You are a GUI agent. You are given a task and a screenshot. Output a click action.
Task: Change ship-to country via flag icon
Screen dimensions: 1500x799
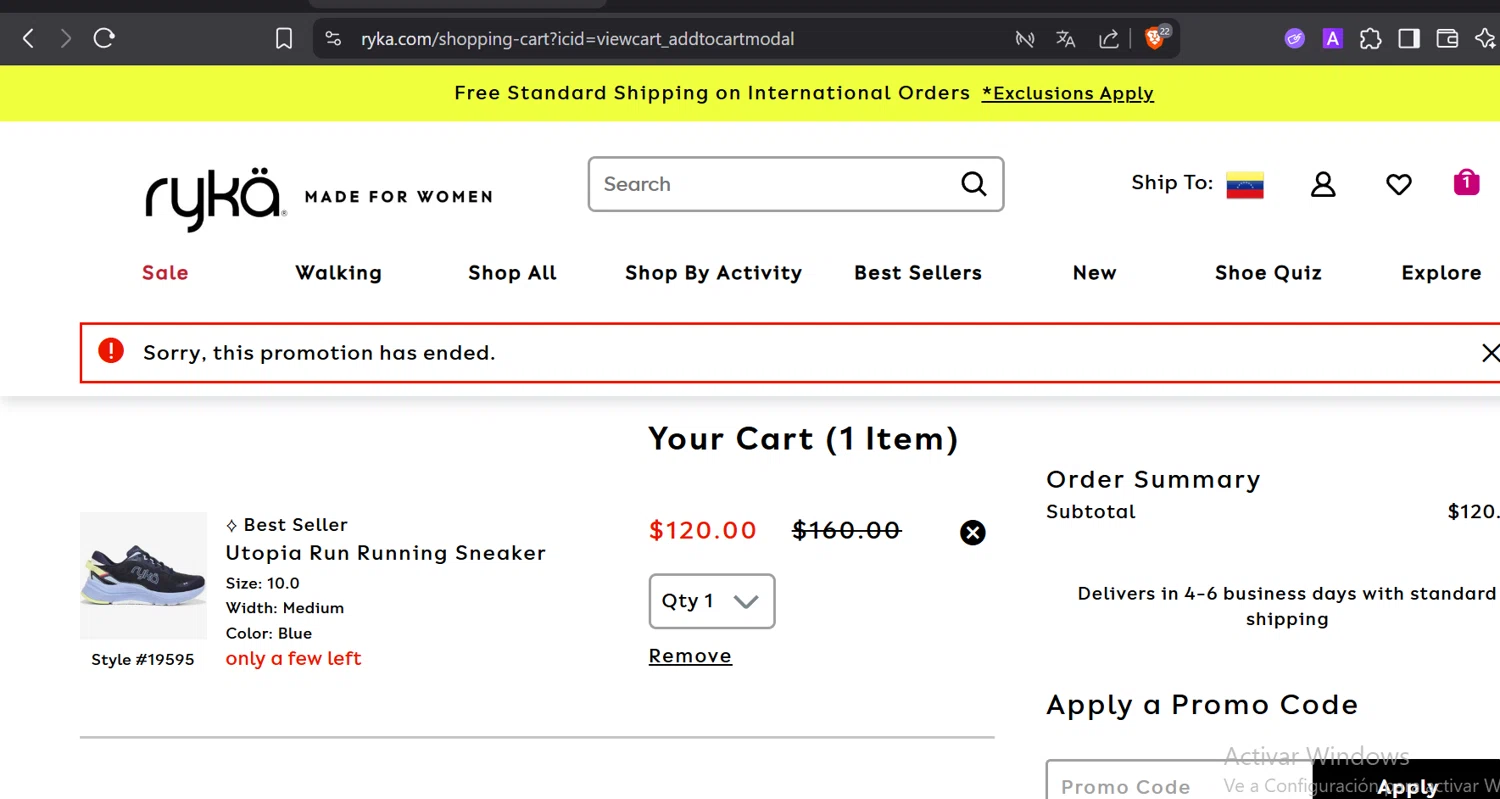[1245, 185]
